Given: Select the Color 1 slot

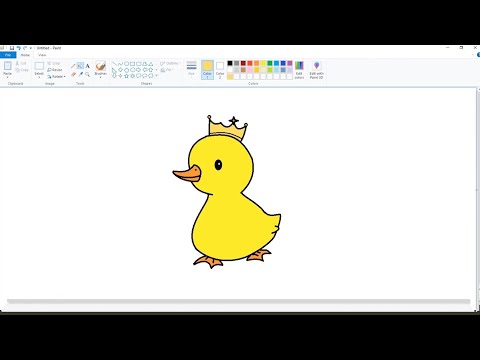Looking at the screenshot, I should (x=207, y=69).
